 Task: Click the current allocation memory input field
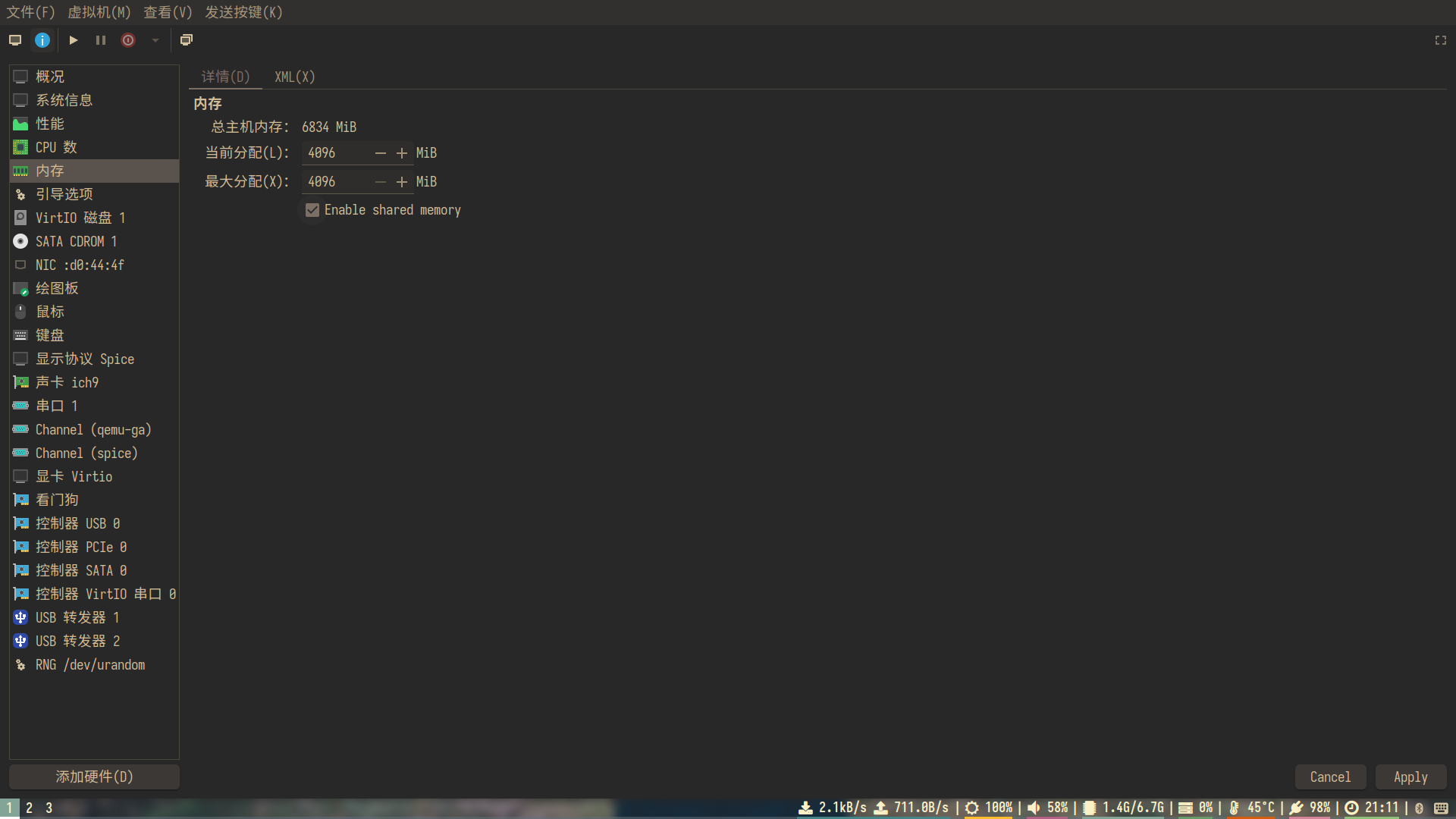click(x=335, y=153)
